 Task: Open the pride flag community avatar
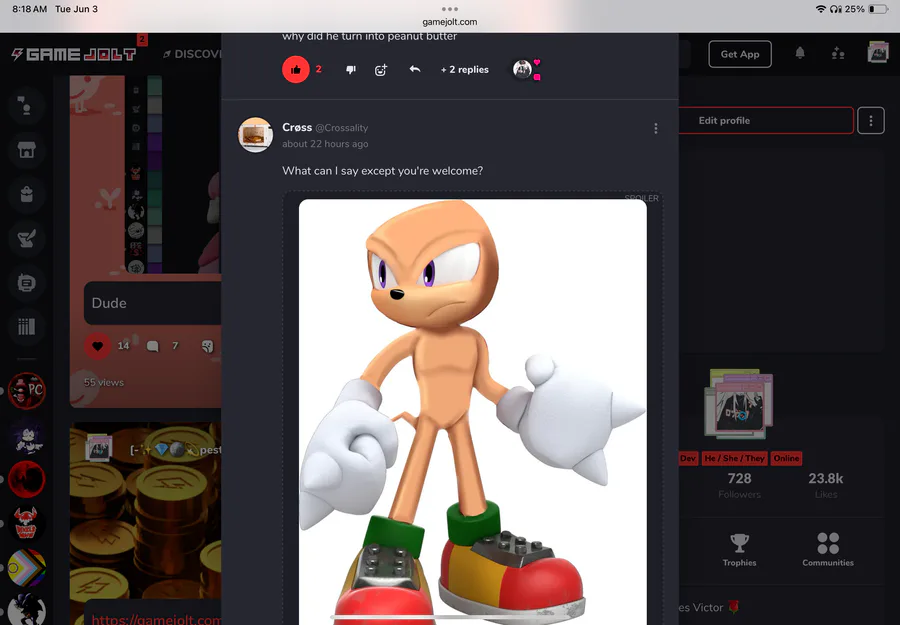click(x=26, y=568)
